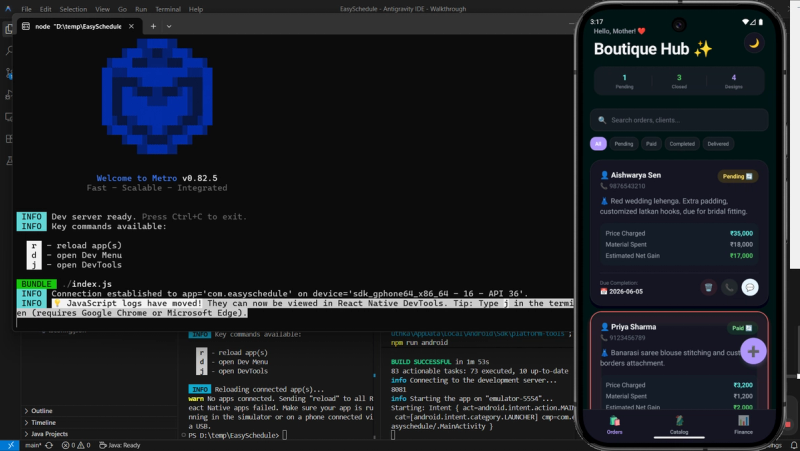Open the Selection menu
Viewport: 800px width, 451px height.
pos(73,9)
